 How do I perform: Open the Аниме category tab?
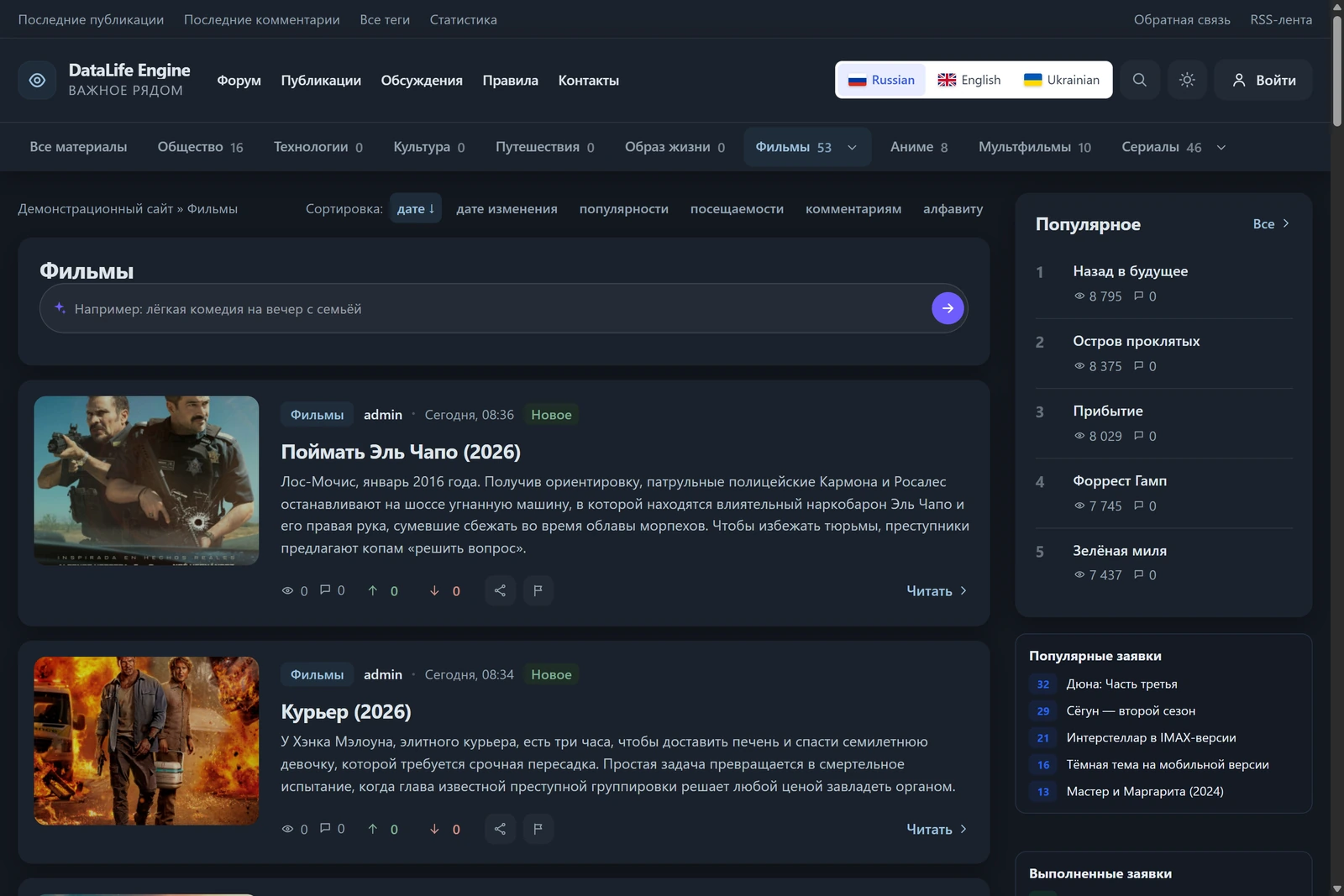pos(919,147)
